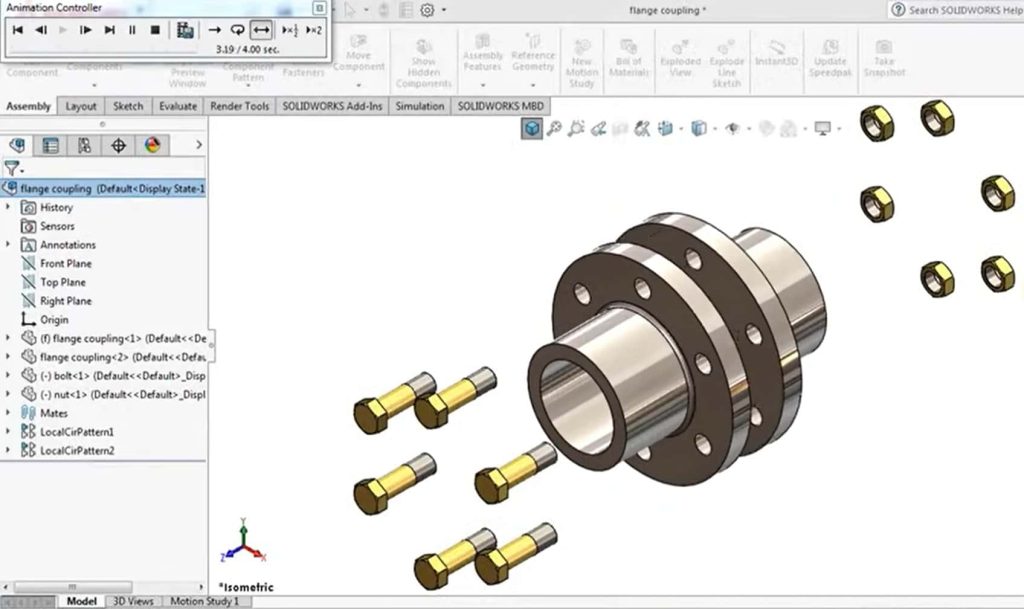Screen dimensions: 1024x609
Task: Expand the History node in the tree
Action: pos(8,207)
